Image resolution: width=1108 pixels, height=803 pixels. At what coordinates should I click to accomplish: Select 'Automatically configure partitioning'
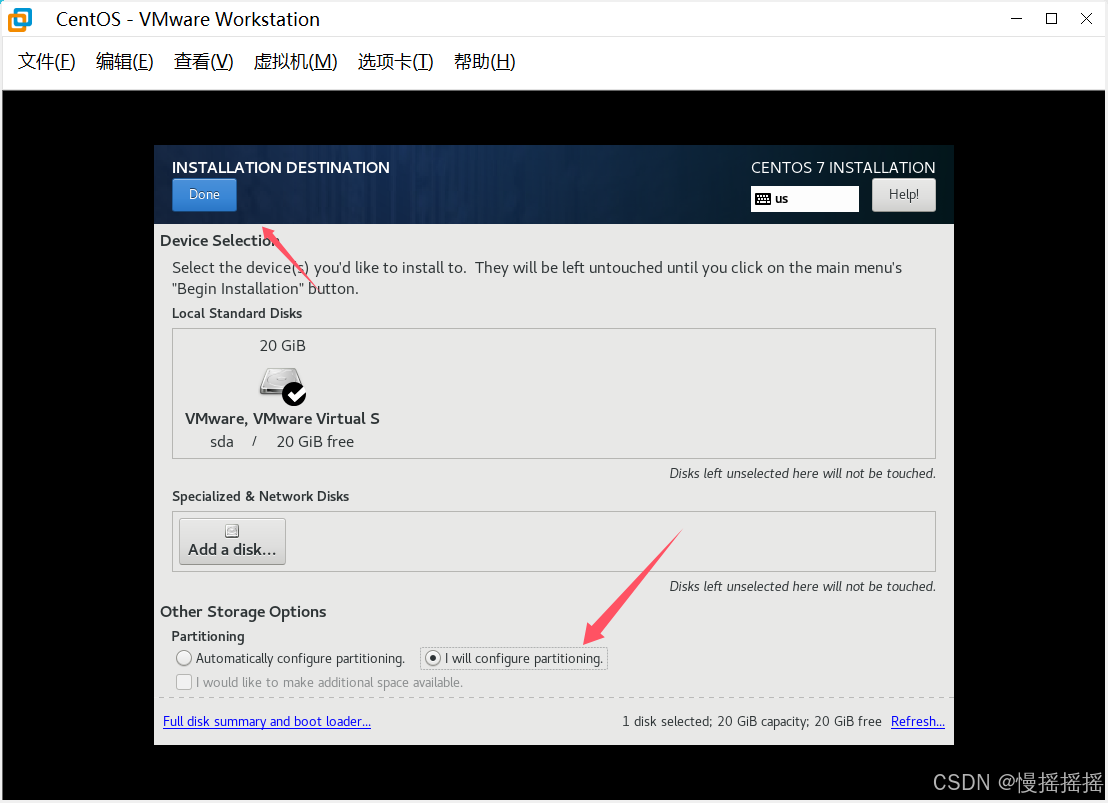pos(184,658)
